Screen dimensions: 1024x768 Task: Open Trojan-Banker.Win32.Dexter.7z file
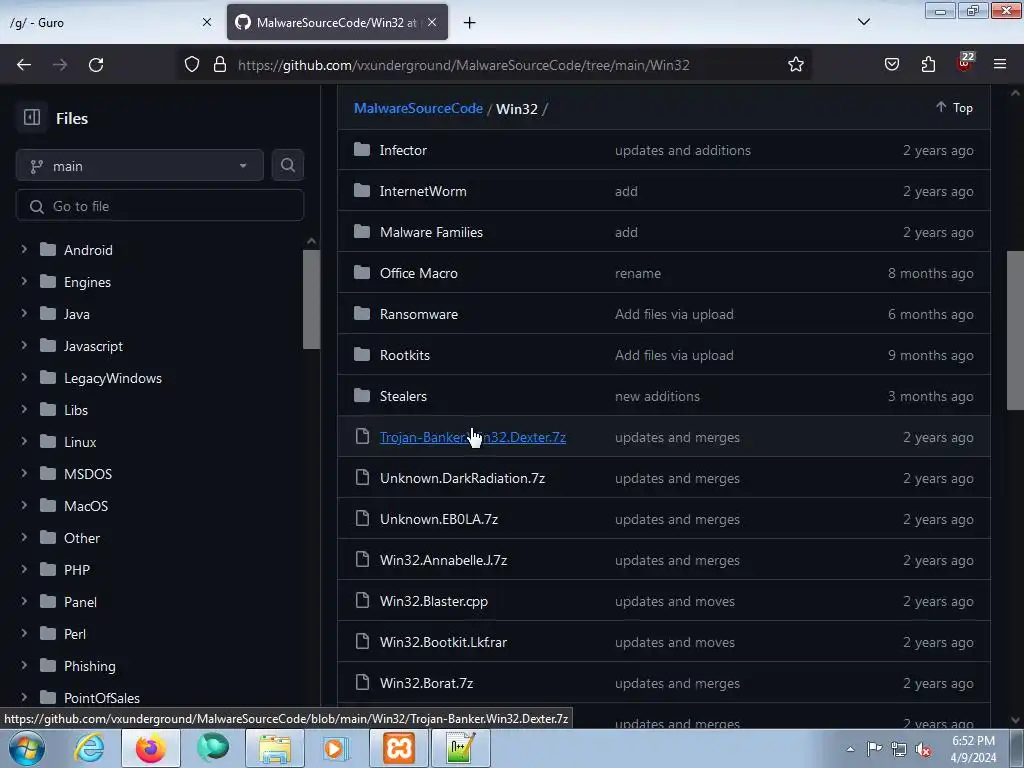[473, 438]
